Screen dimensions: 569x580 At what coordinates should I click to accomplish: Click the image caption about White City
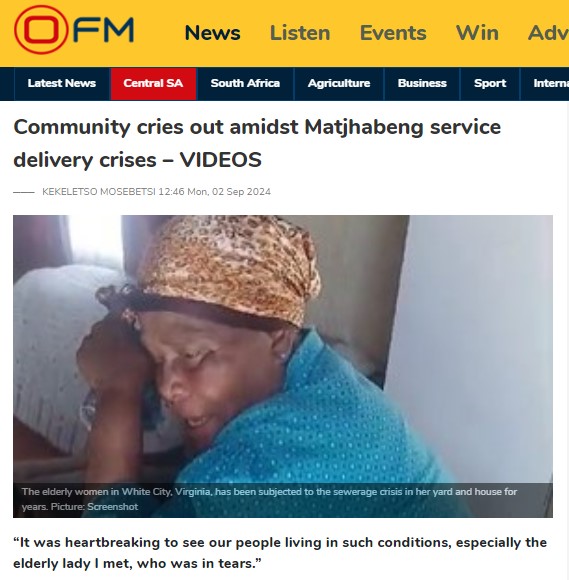coord(269,499)
